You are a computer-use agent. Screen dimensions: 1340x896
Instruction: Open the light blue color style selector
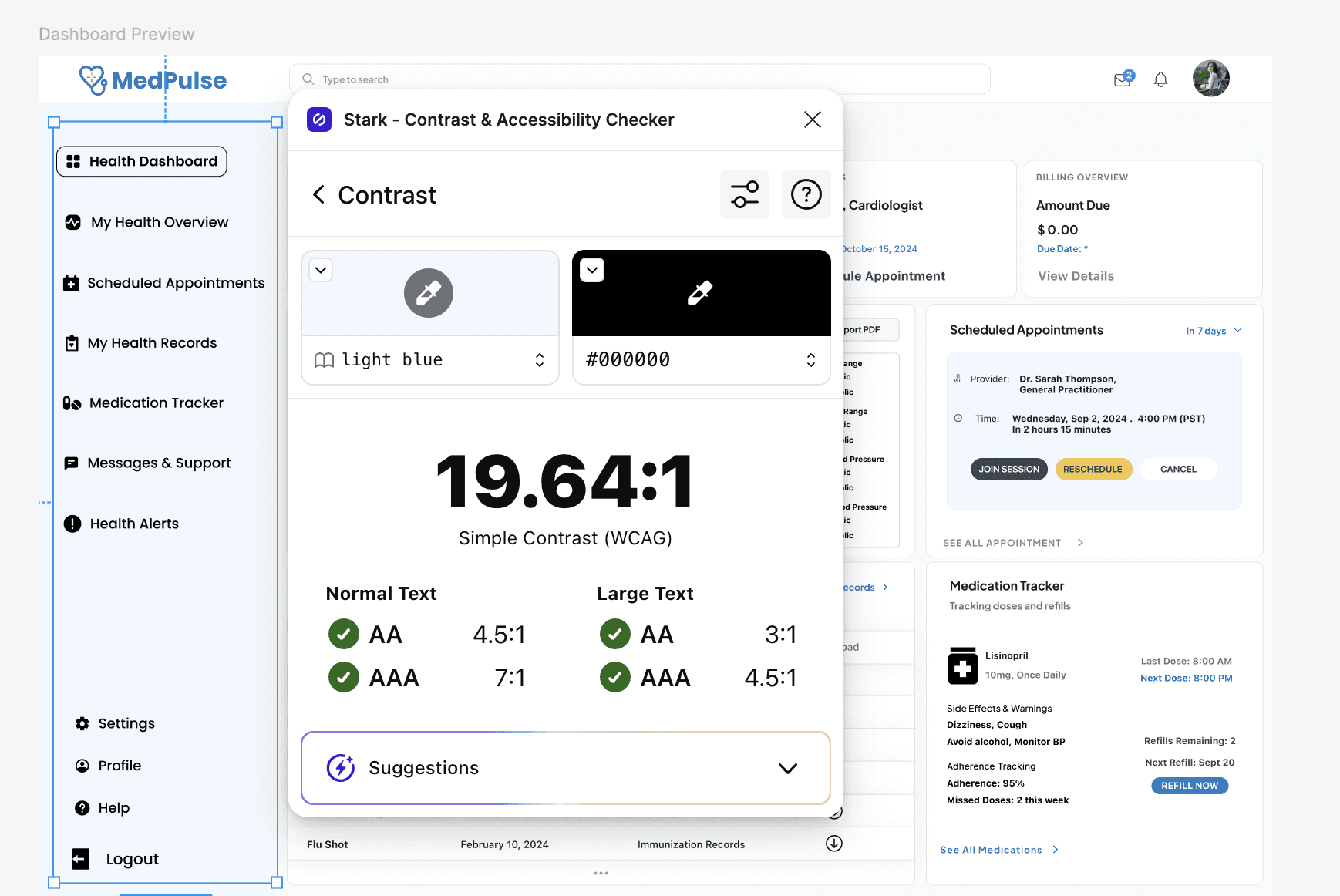pyautogui.click(x=430, y=360)
